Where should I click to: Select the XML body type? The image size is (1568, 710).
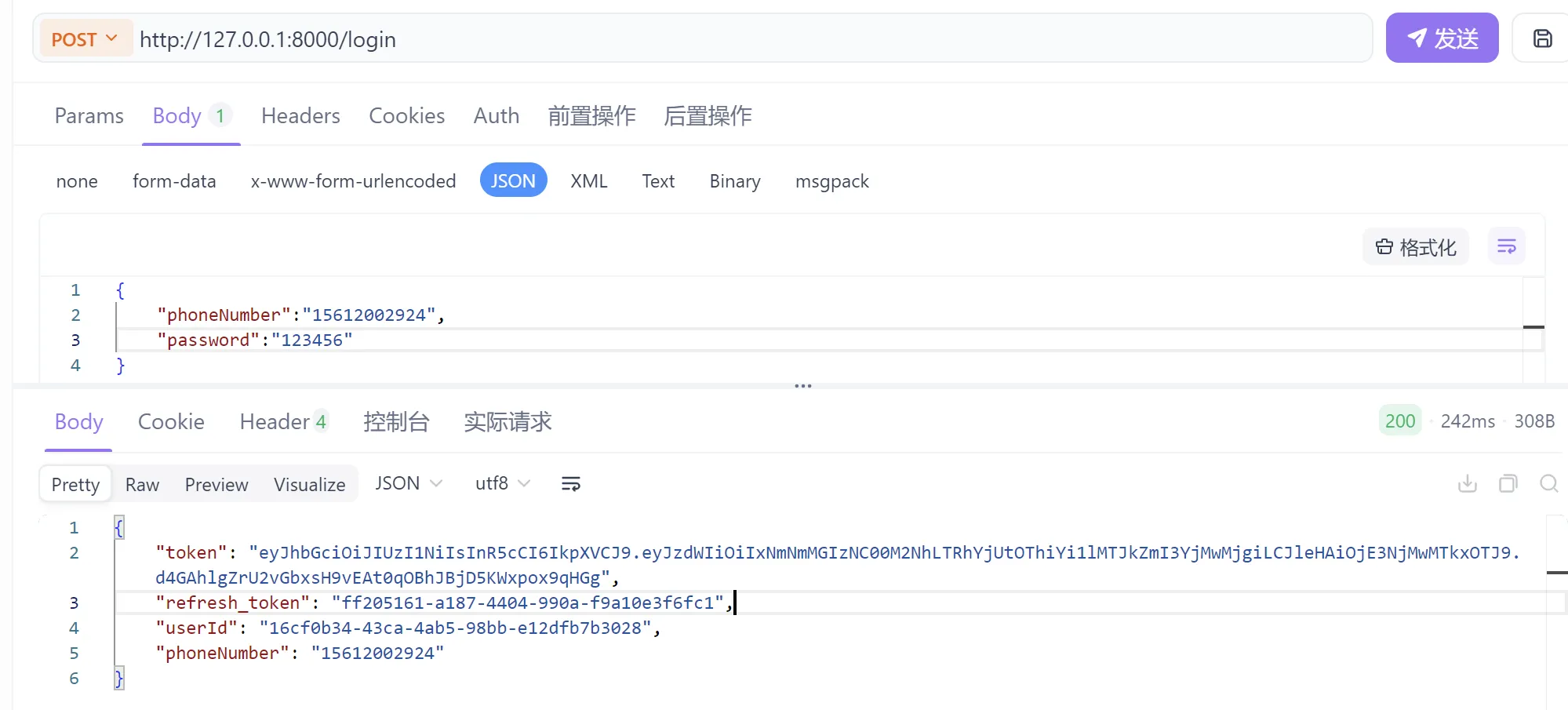(589, 181)
